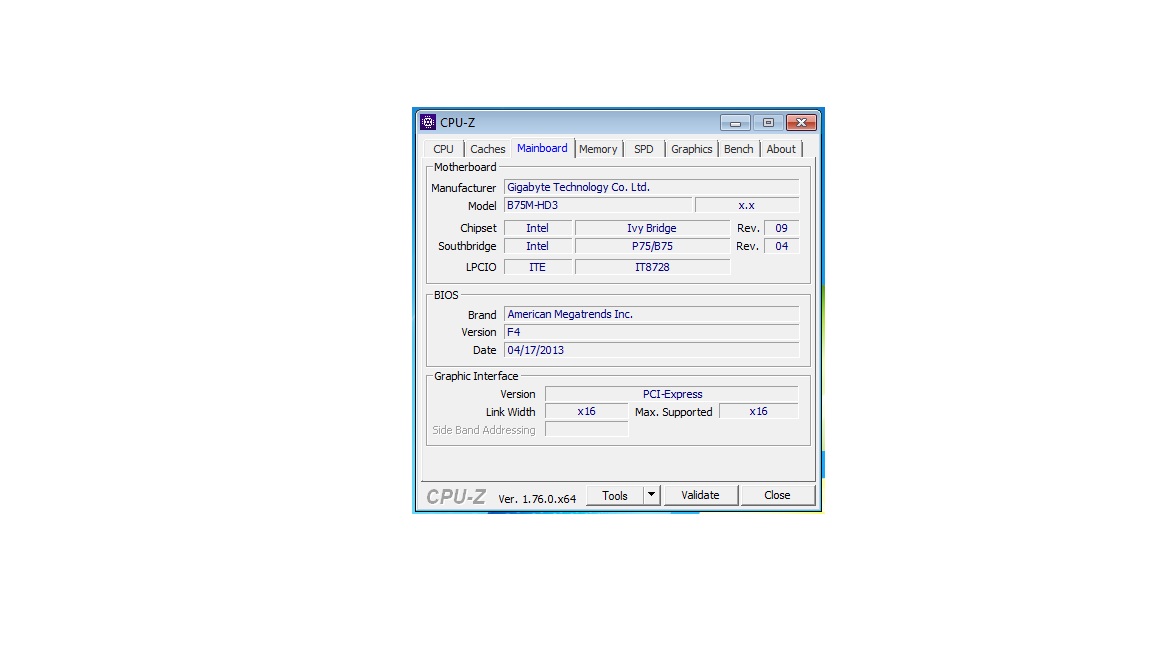Minimize the CPU-Z window

pyautogui.click(x=735, y=123)
